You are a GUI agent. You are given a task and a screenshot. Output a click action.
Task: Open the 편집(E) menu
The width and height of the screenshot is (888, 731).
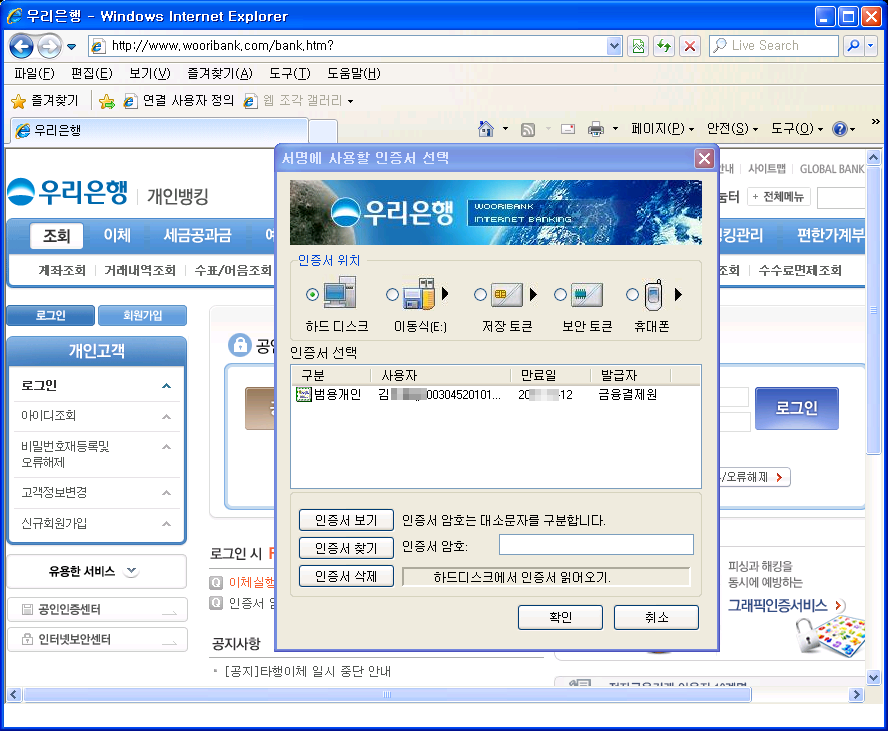tap(92, 73)
